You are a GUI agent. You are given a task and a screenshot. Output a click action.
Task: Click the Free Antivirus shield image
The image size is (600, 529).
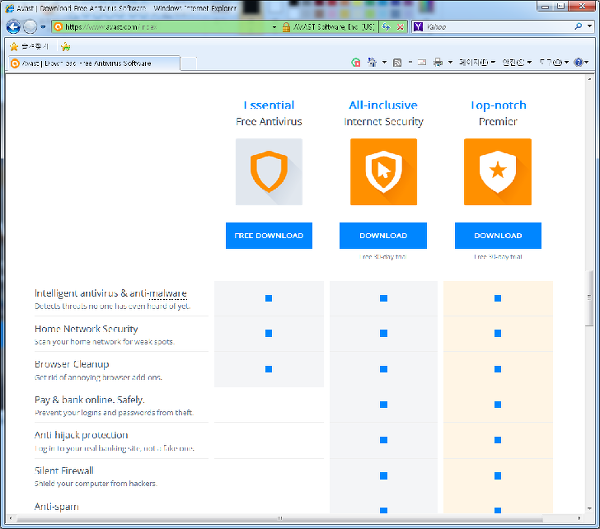coord(269,171)
